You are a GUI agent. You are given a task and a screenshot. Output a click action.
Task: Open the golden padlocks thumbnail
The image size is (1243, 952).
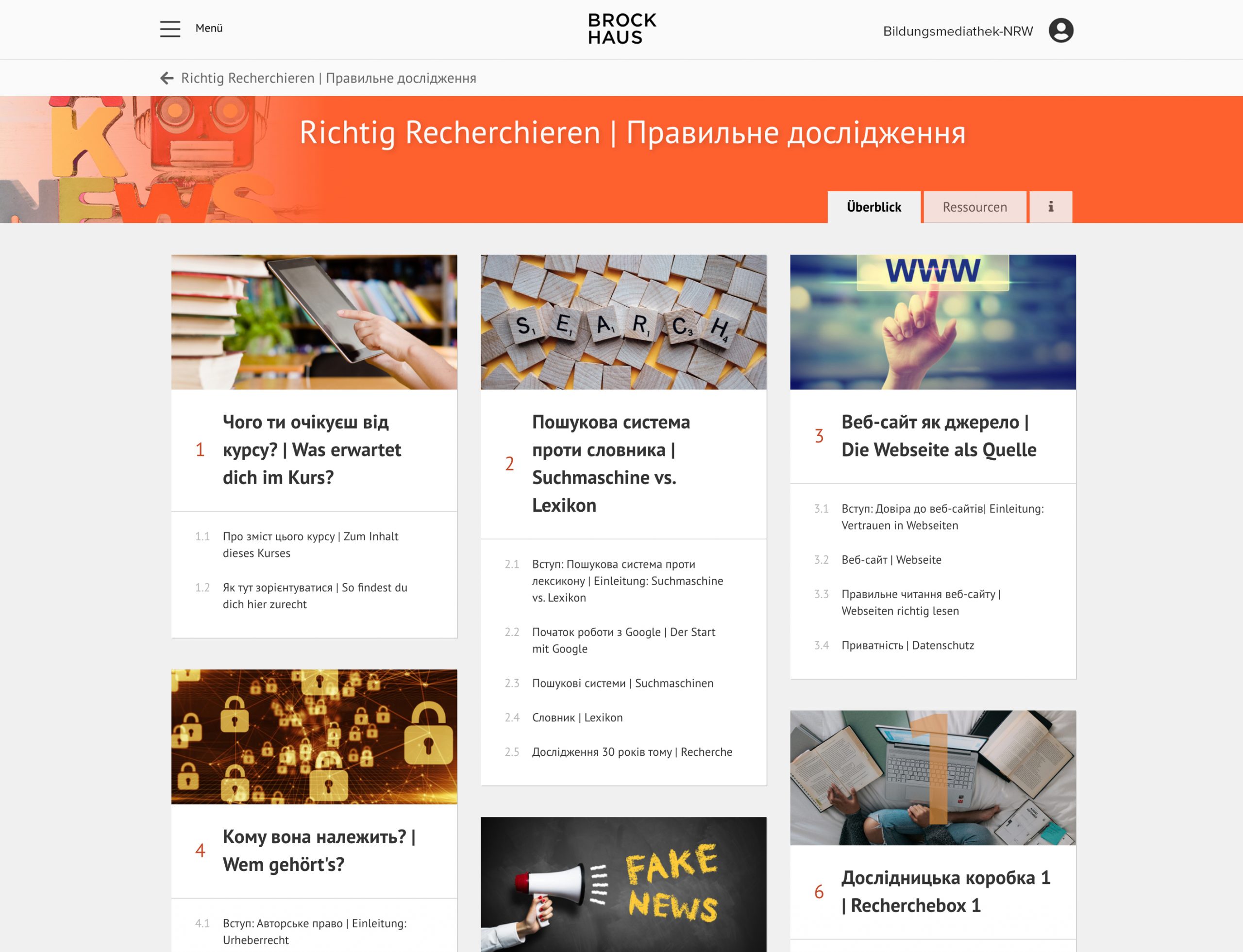[314, 736]
